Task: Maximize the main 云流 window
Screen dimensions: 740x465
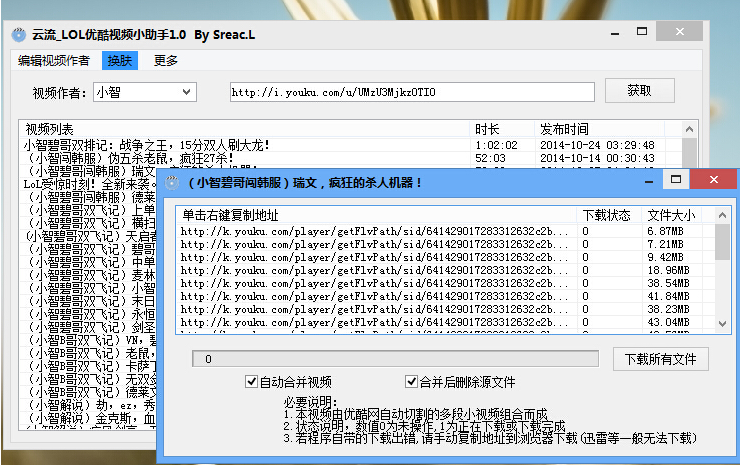Action: point(642,32)
